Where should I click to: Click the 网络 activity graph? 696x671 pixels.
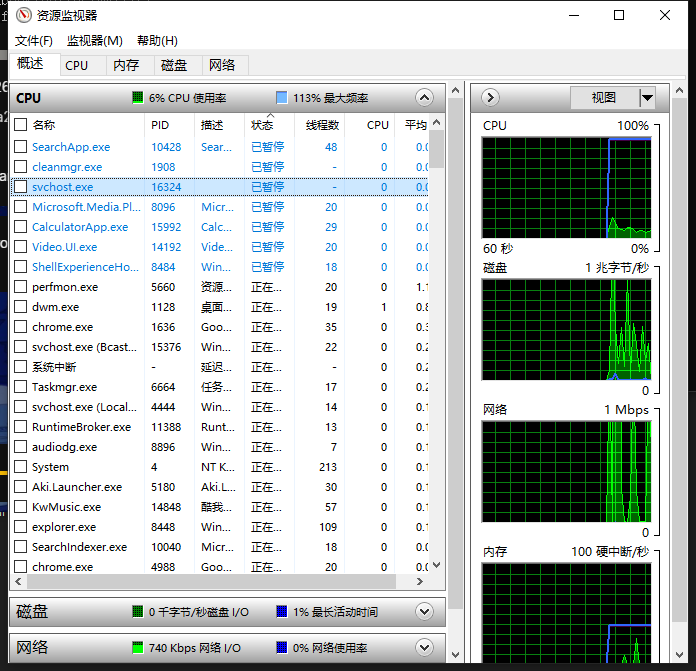pos(566,472)
